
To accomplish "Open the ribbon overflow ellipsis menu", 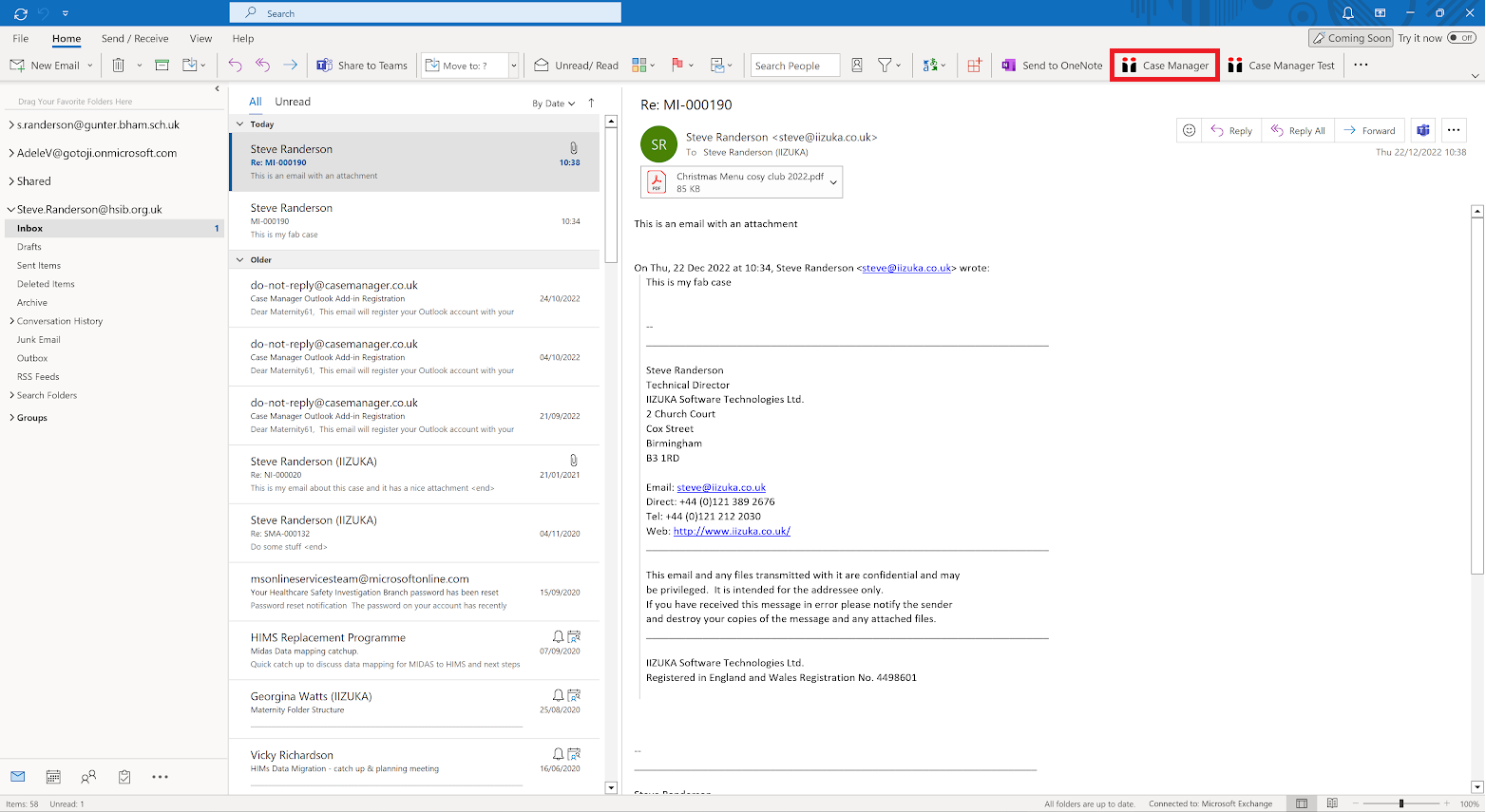I will click(x=1362, y=66).
